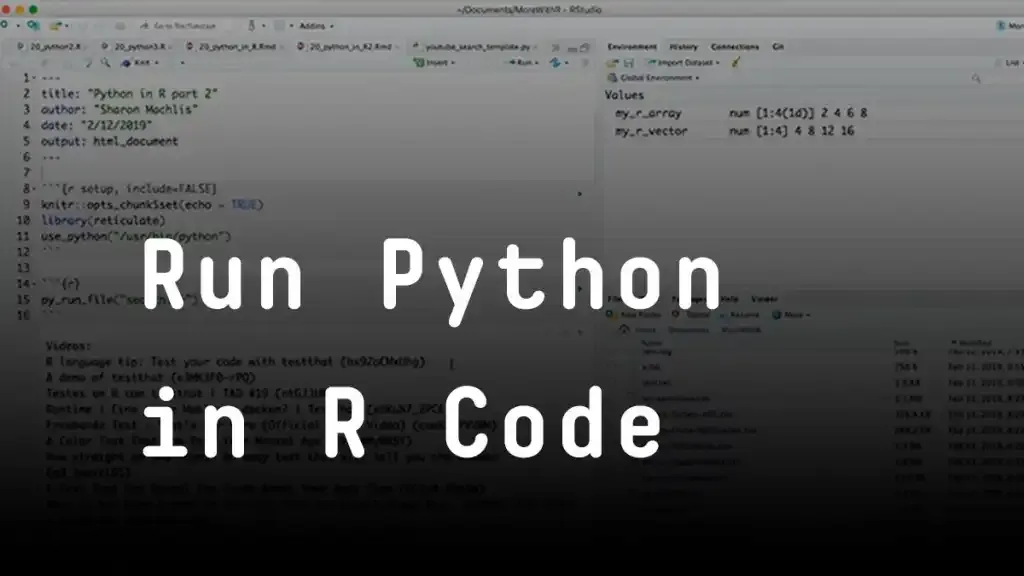The height and width of the screenshot is (576, 1024).
Task: Open the Insert chunk dropdown
Action: click(434, 63)
